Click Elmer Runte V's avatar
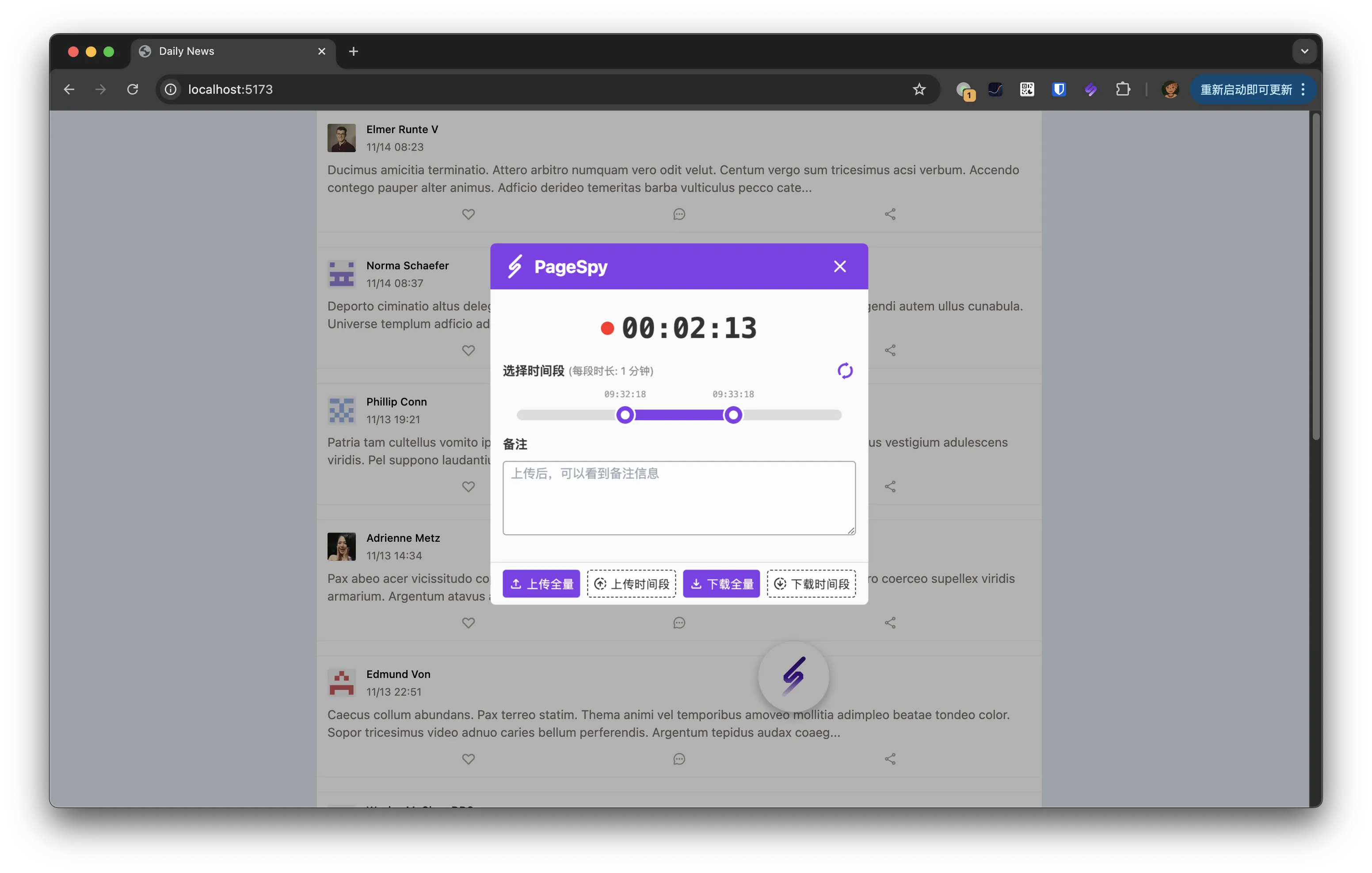1372x873 pixels. point(341,138)
